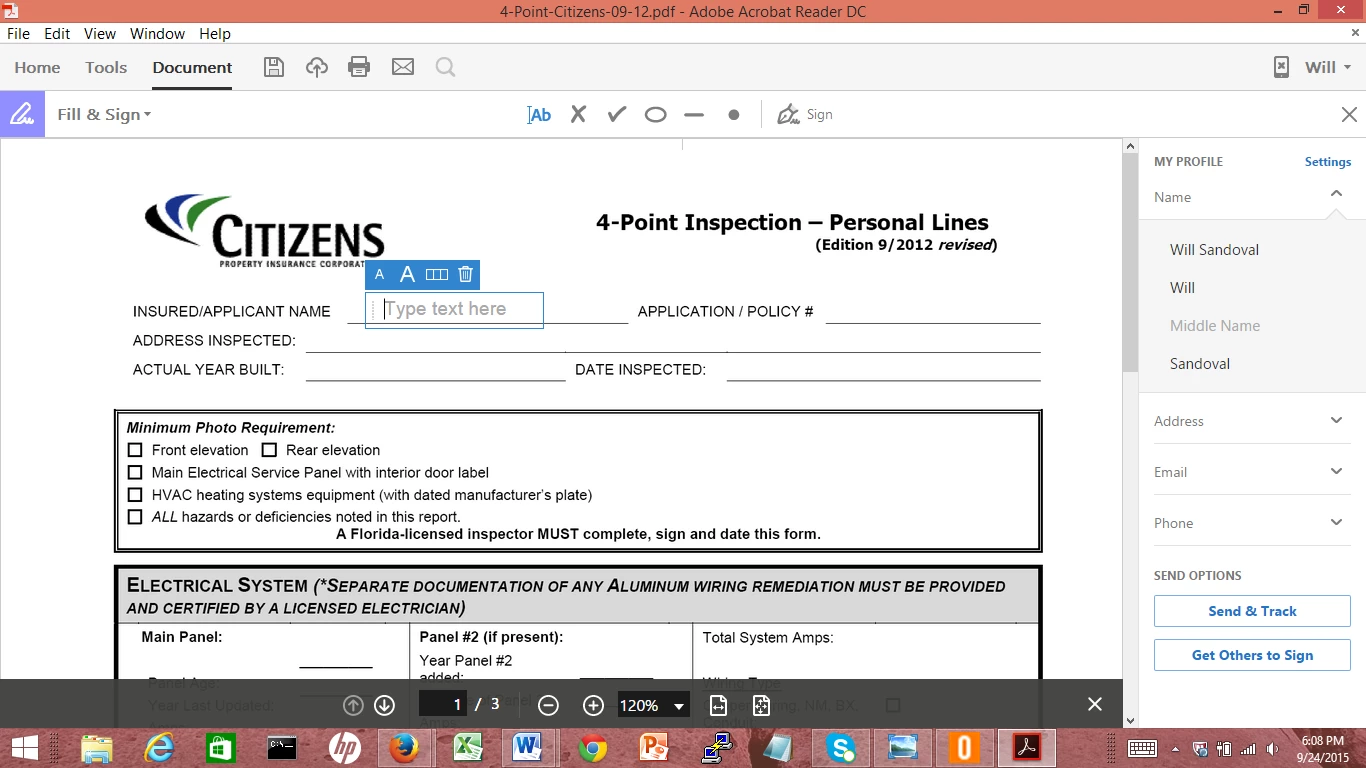
Task: Click the fit width icon
Action: [x=718, y=705]
